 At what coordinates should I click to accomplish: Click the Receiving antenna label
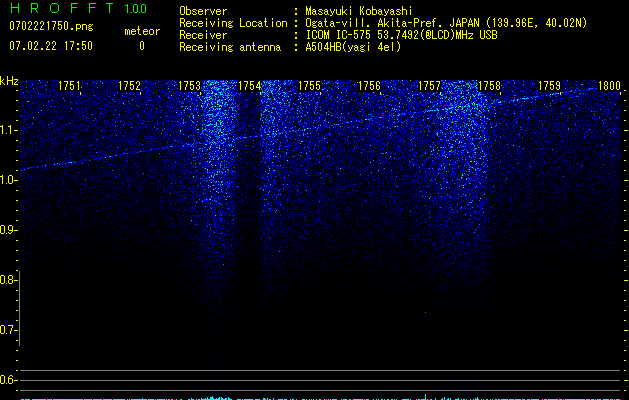tap(230, 47)
